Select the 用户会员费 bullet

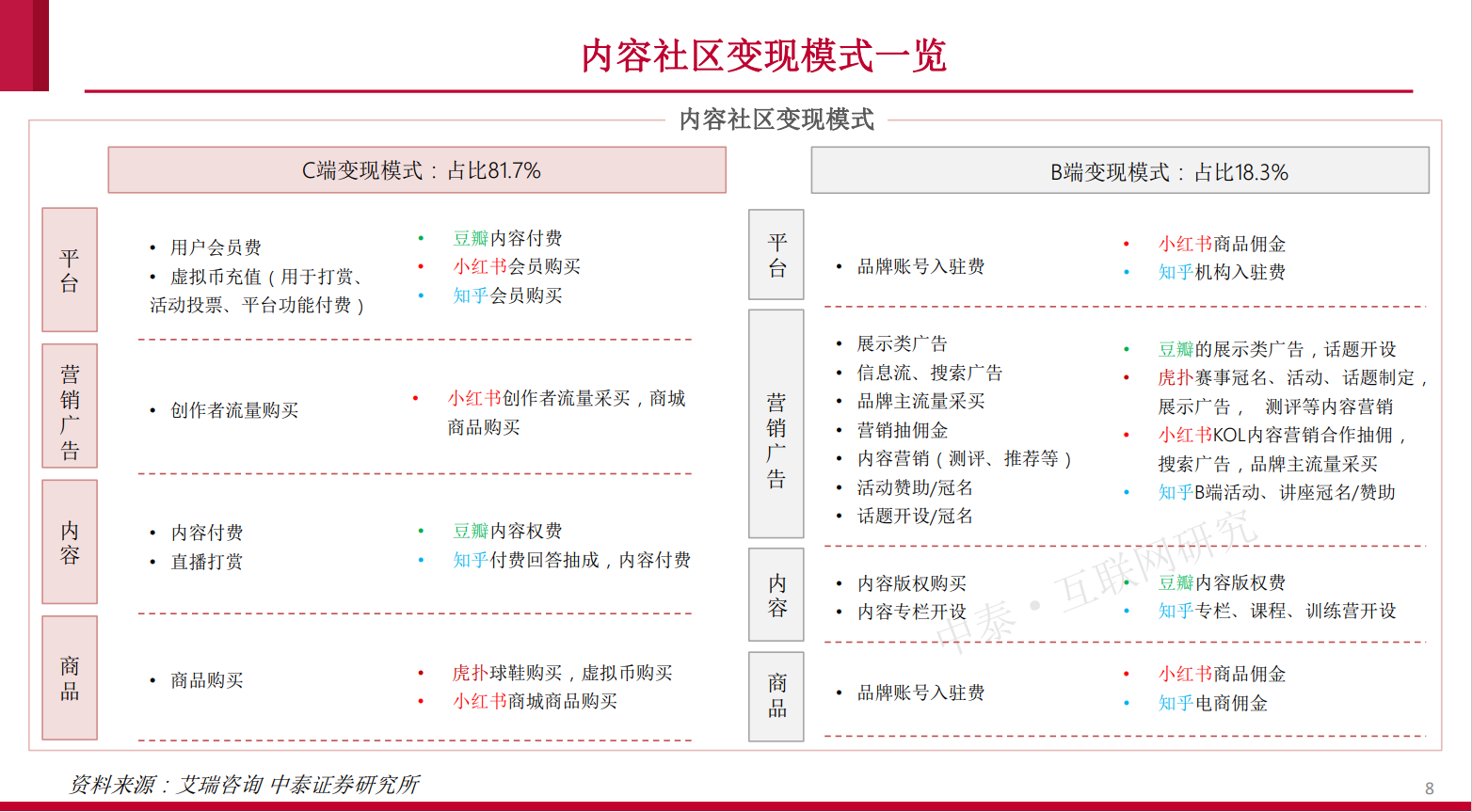click(x=216, y=247)
